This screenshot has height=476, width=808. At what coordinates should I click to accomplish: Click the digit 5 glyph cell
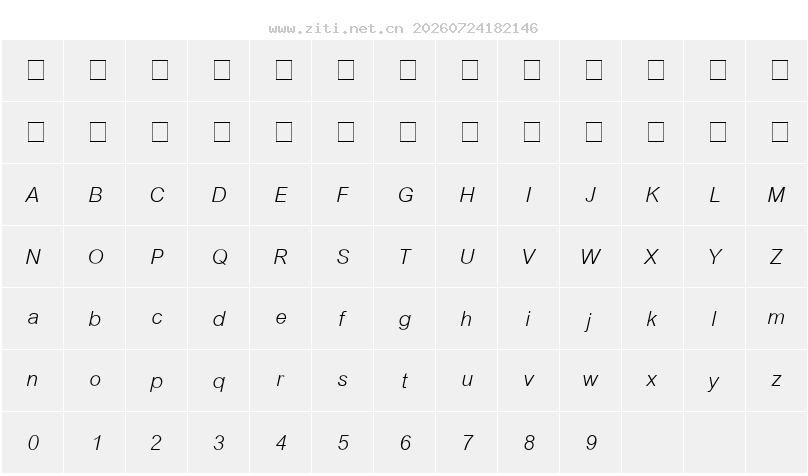click(x=343, y=443)
